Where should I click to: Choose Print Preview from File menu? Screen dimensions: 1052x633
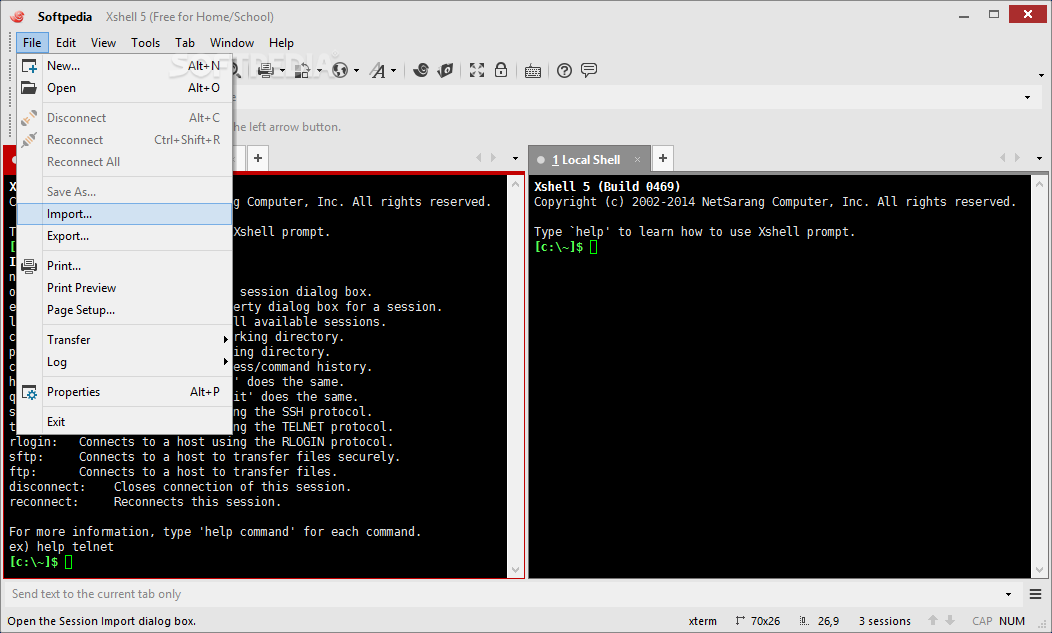point(125,288)
